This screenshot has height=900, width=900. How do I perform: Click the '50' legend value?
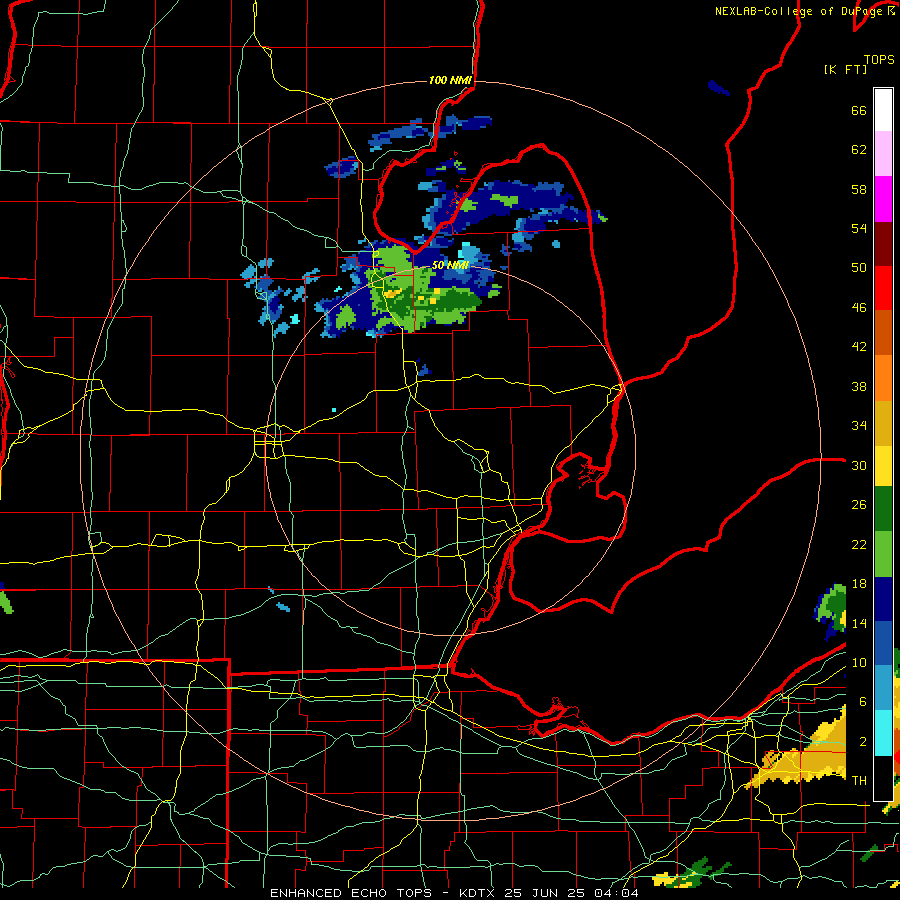tap(859, 267)
